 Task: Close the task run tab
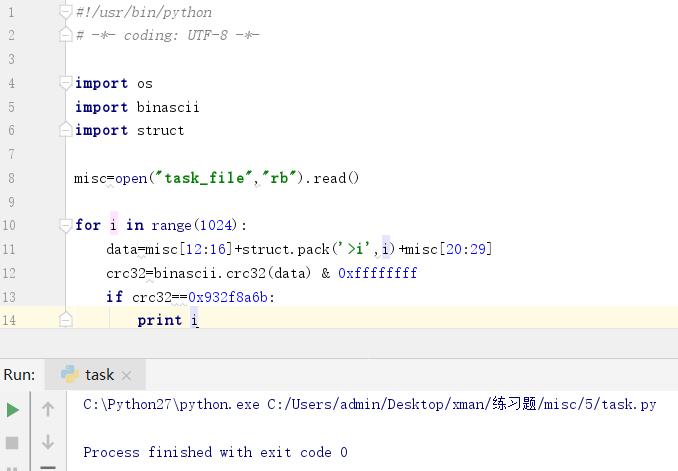click(x=126, y=375)
